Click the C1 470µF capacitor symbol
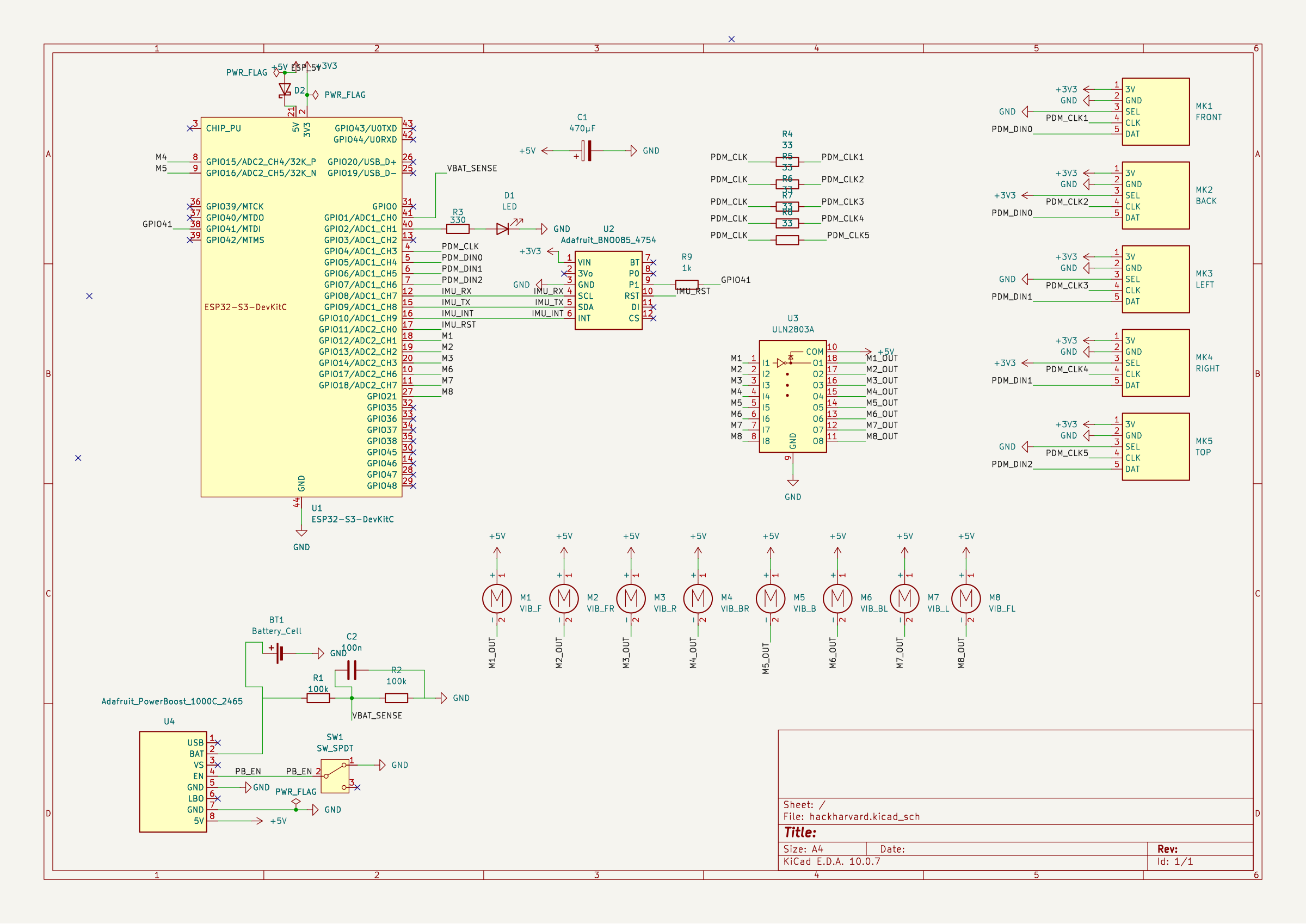 [587, 151]
